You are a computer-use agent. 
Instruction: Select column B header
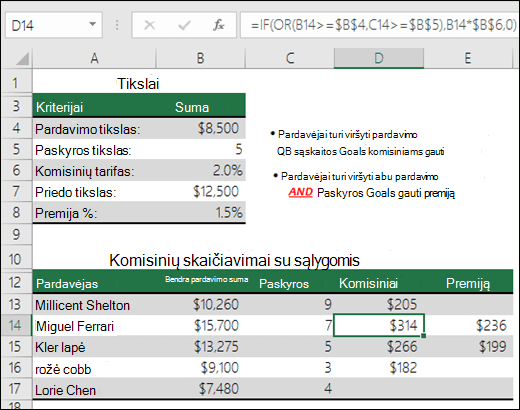coord(200,58)
